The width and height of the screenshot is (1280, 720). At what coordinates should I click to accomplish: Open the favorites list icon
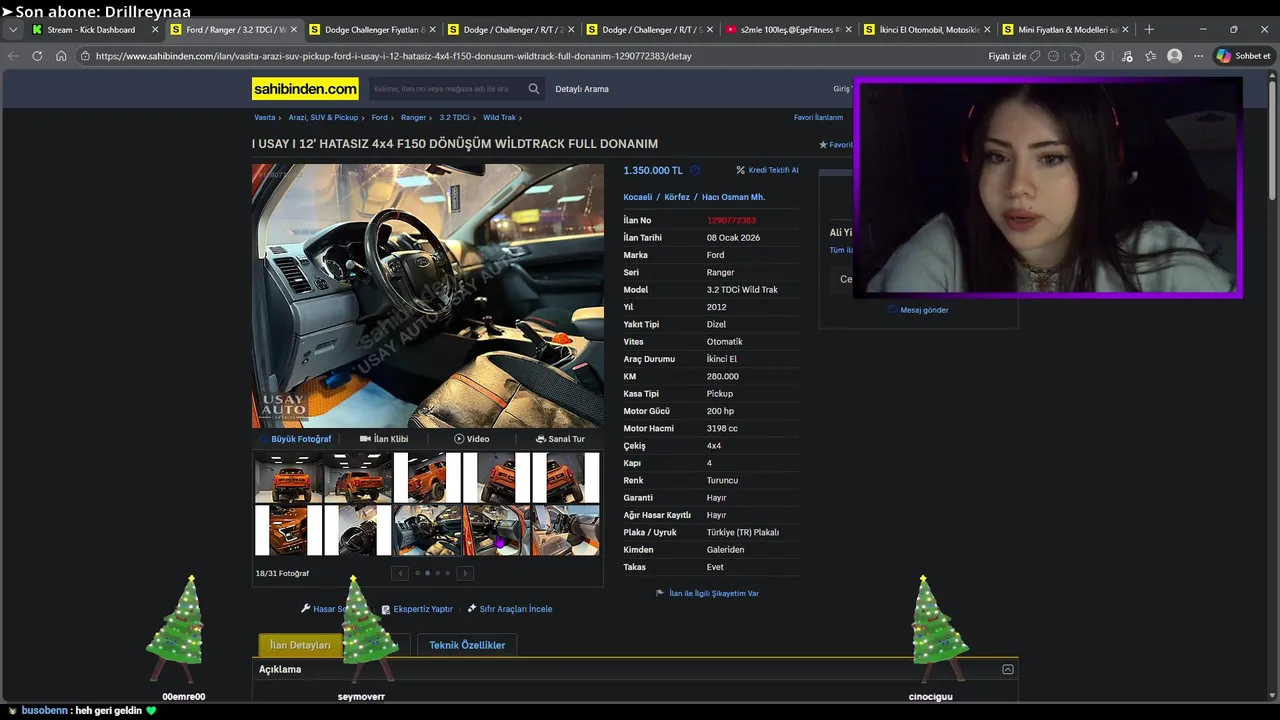[x=1151, y=56]
